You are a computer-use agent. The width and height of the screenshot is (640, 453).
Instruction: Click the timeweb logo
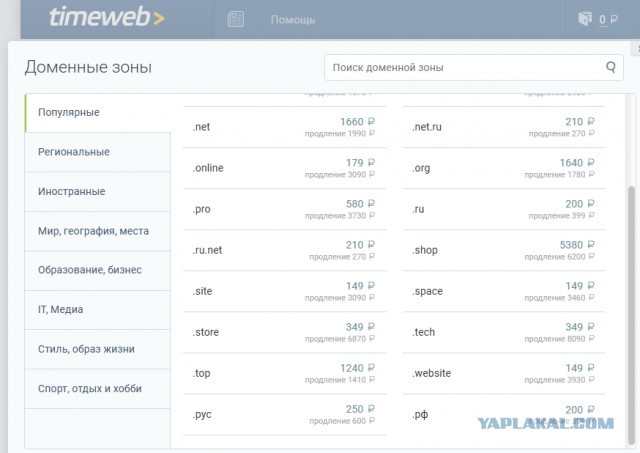[107, 17]
